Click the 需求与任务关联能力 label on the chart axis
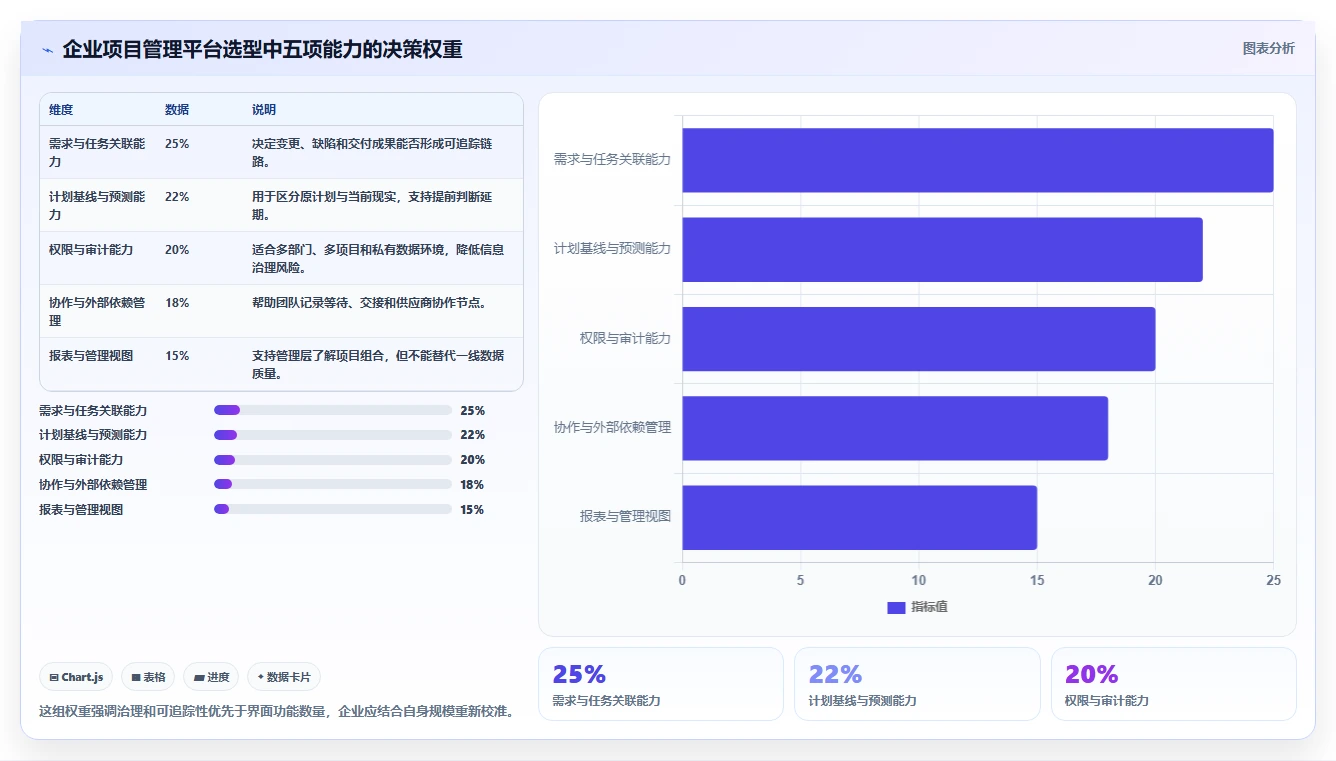The width and height of the screenshot is (1336, 761). click(612, 160)
